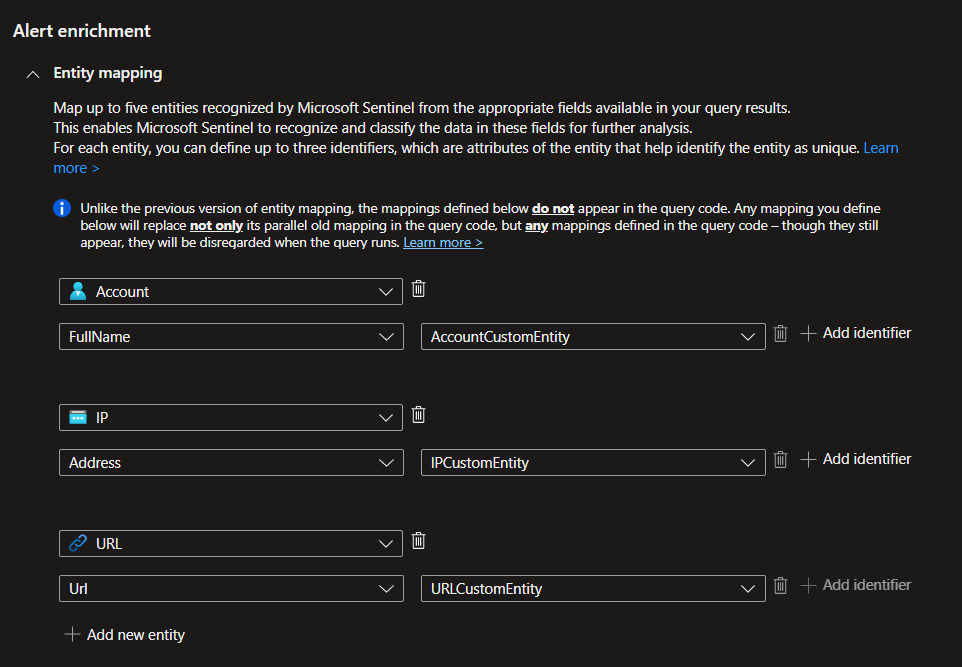Open the Address identifier dropdown
Viewport: 962px width, 667px height.
pos(231,463)
